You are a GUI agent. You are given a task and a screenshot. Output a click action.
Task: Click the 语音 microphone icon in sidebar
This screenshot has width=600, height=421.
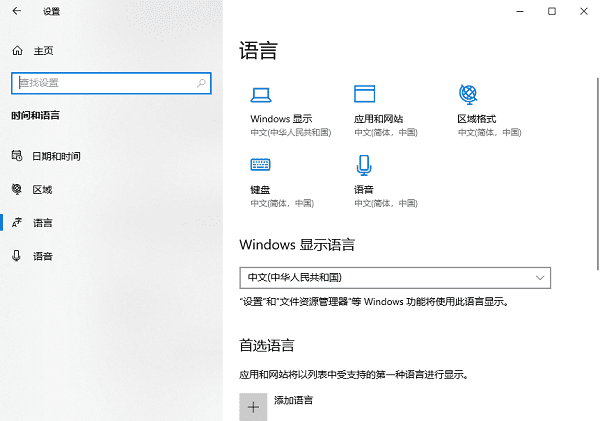pyautogui.click(x=16, y=256)
